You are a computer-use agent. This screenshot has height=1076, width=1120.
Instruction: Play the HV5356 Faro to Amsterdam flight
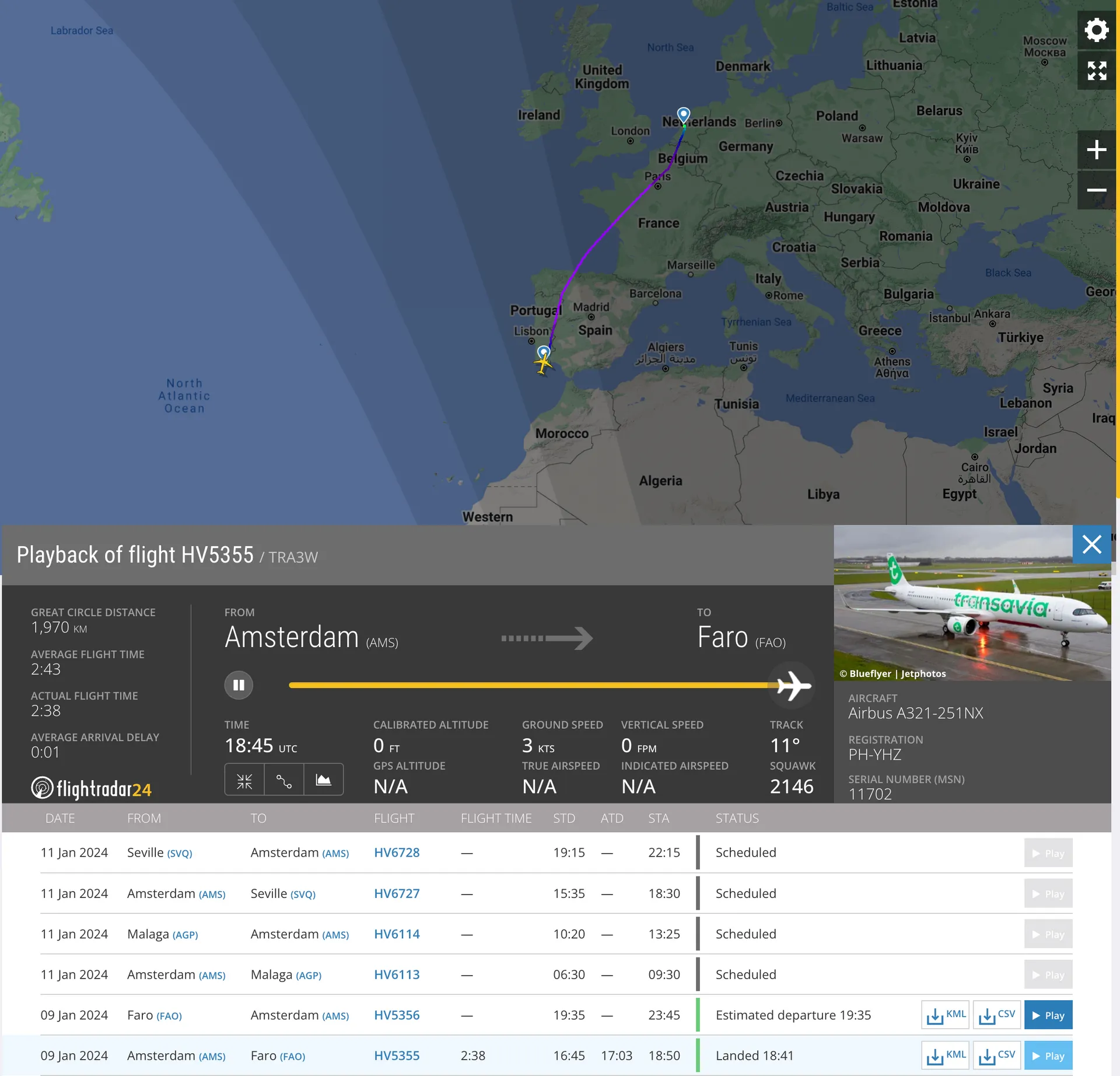click(1048, 1015)
